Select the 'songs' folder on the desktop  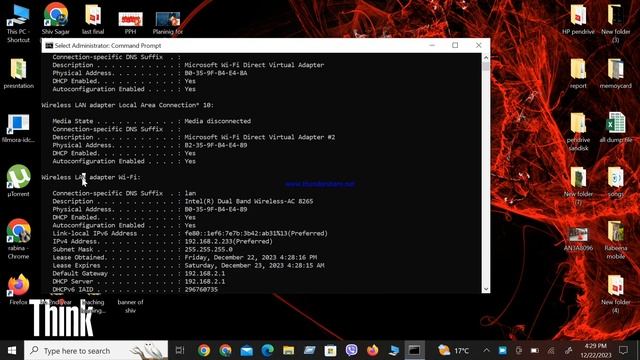point(616,178)
